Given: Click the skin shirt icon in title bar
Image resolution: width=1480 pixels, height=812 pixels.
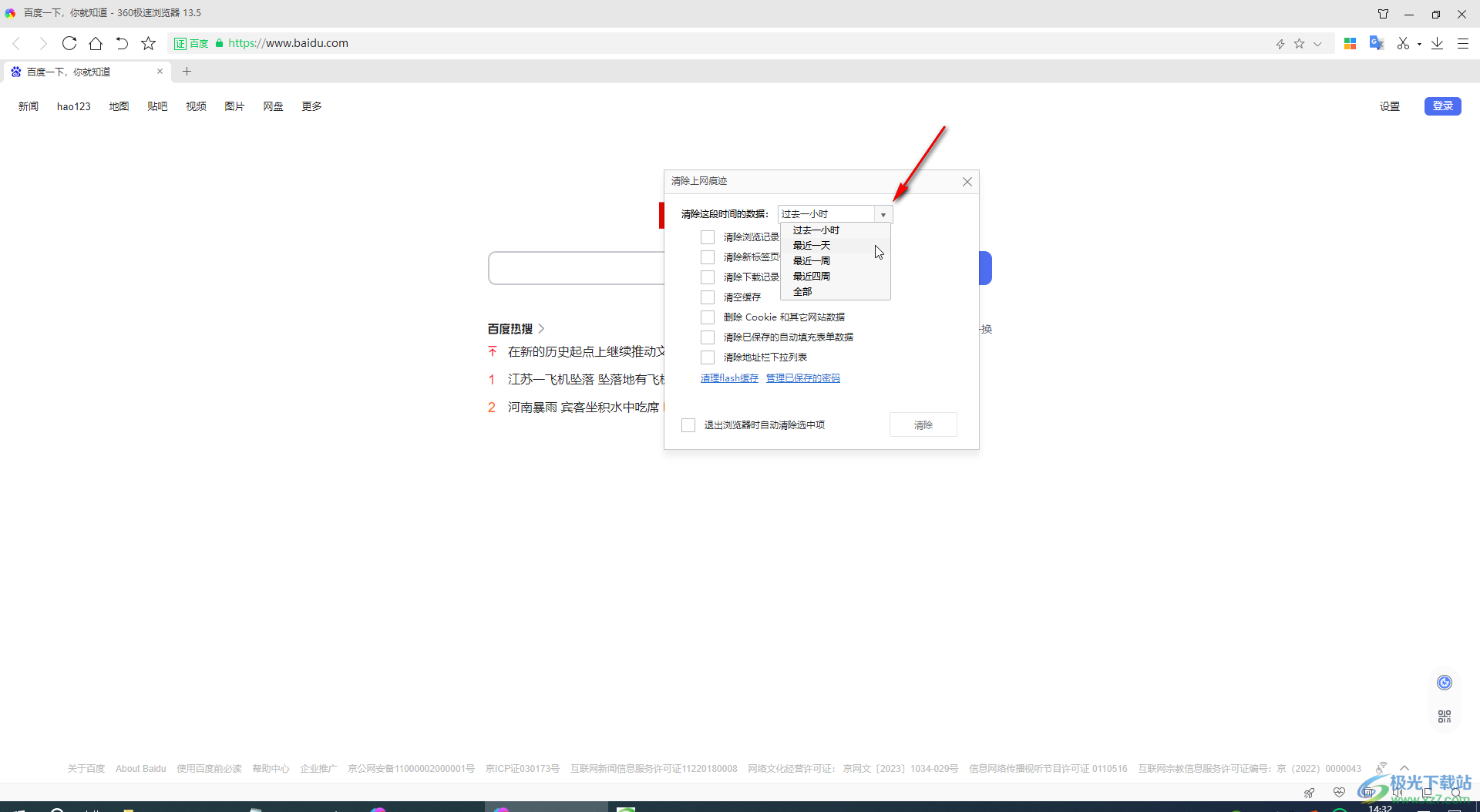Looking at the screenshot, I should coord(1384,14).
